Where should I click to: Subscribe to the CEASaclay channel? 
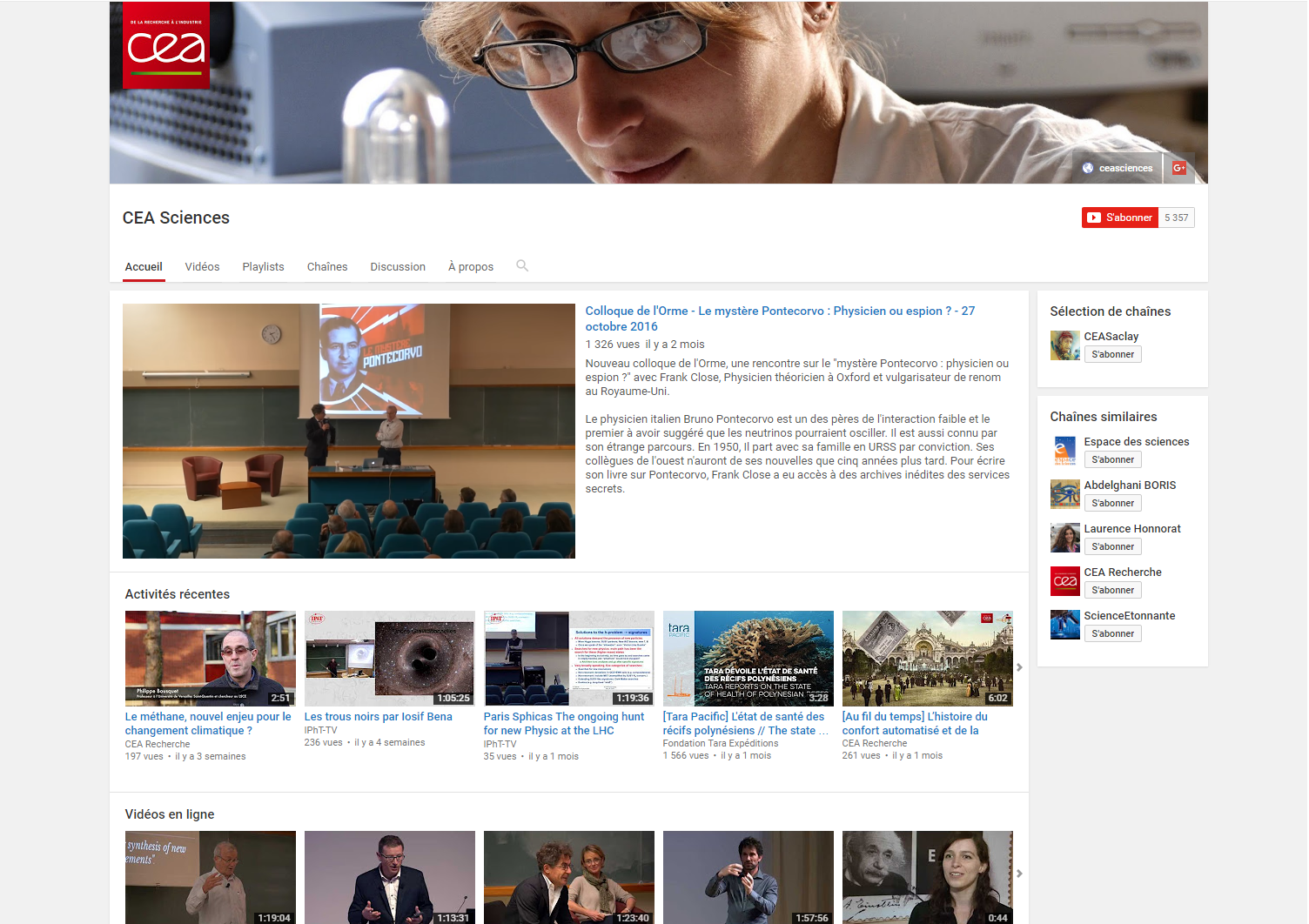(1112, 354)
